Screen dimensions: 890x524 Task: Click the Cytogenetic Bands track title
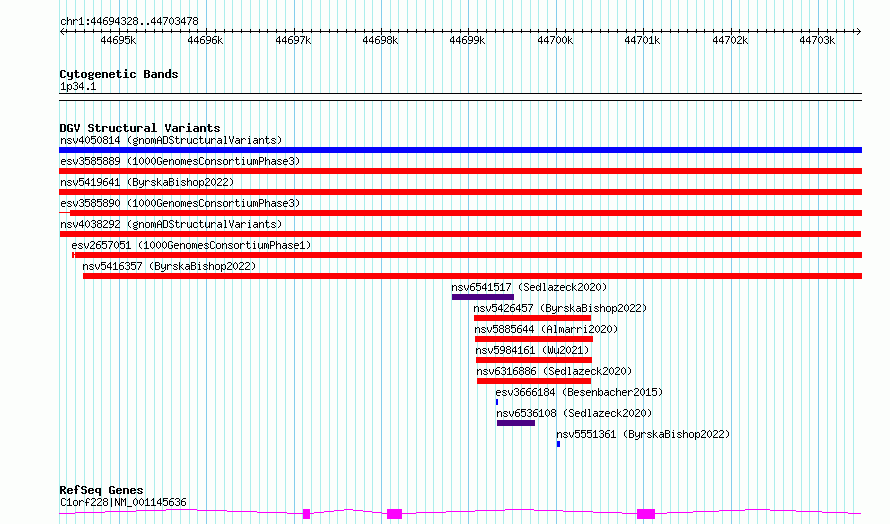point(119,74)
